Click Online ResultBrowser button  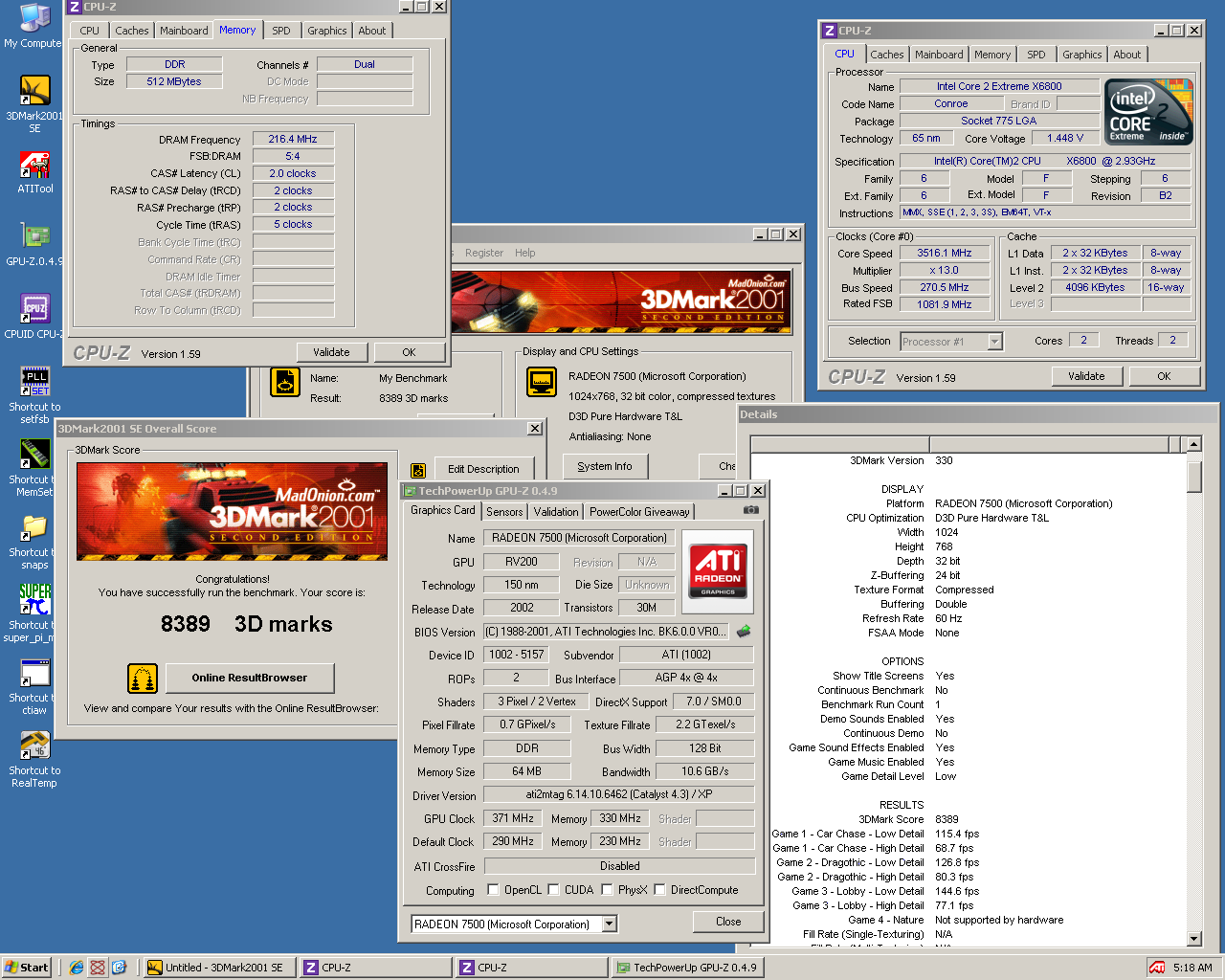250,678
